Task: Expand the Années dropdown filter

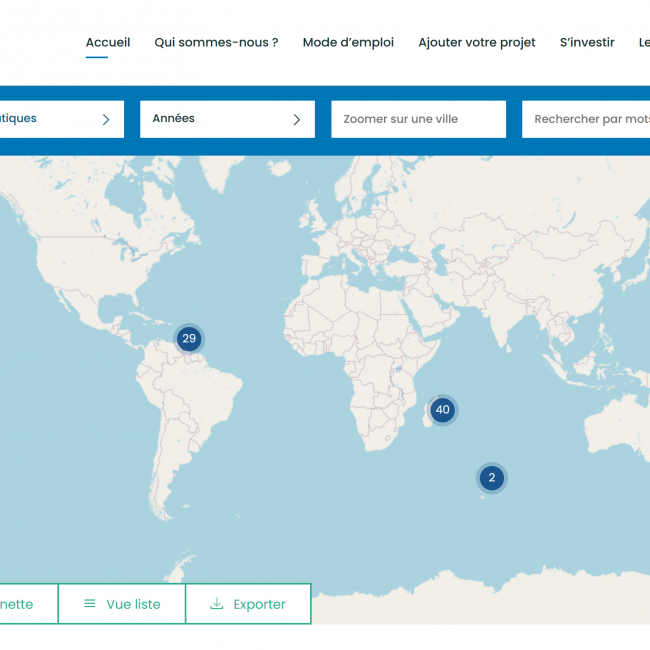Action: (226, 119)
